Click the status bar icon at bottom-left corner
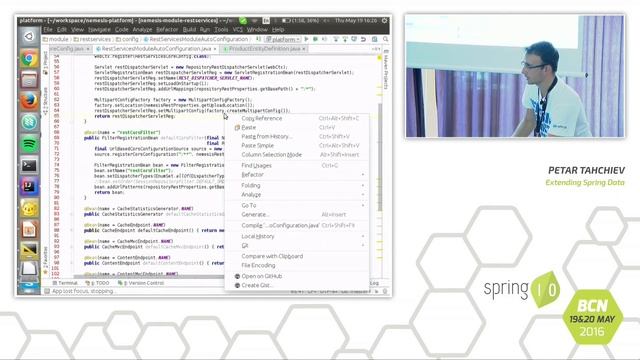 (x=47, y=291)
